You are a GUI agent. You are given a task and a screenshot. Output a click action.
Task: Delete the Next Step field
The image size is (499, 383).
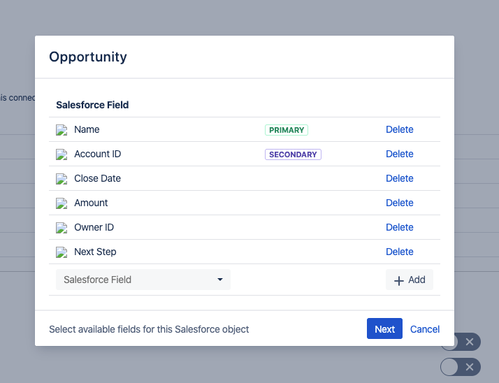pos(399,252)
